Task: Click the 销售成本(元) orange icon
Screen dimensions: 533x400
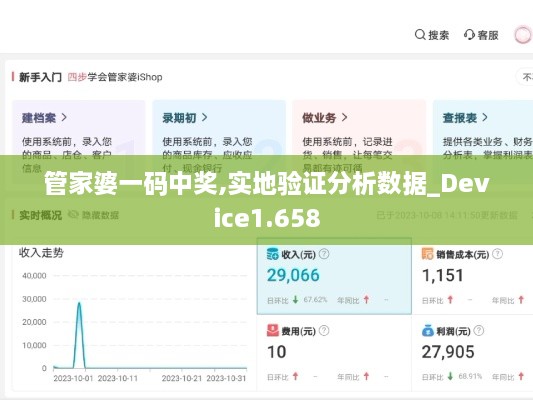Action: (x=427, y=254)
